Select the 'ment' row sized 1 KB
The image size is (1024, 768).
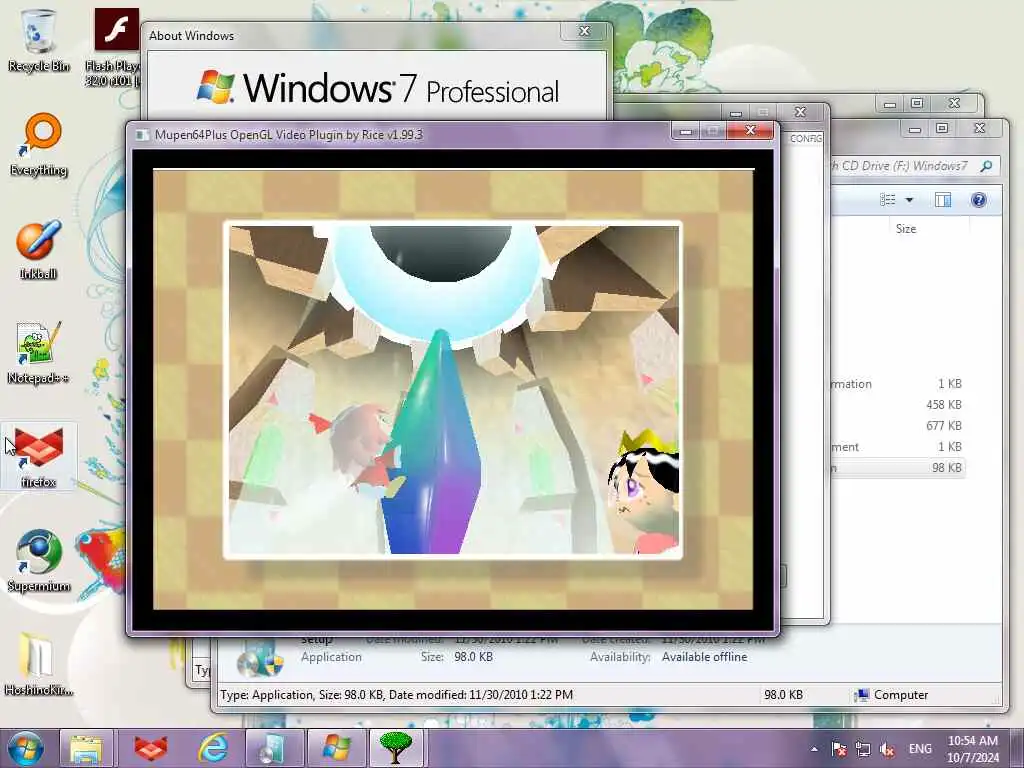pyautogui.click(x=898, y=447)
